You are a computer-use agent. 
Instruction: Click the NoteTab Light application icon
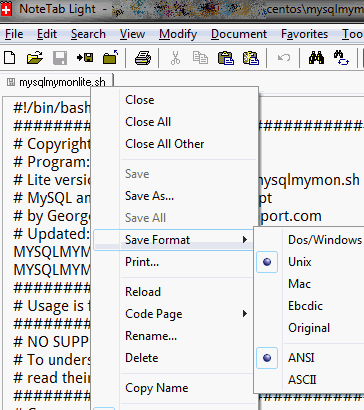[6, 9]
